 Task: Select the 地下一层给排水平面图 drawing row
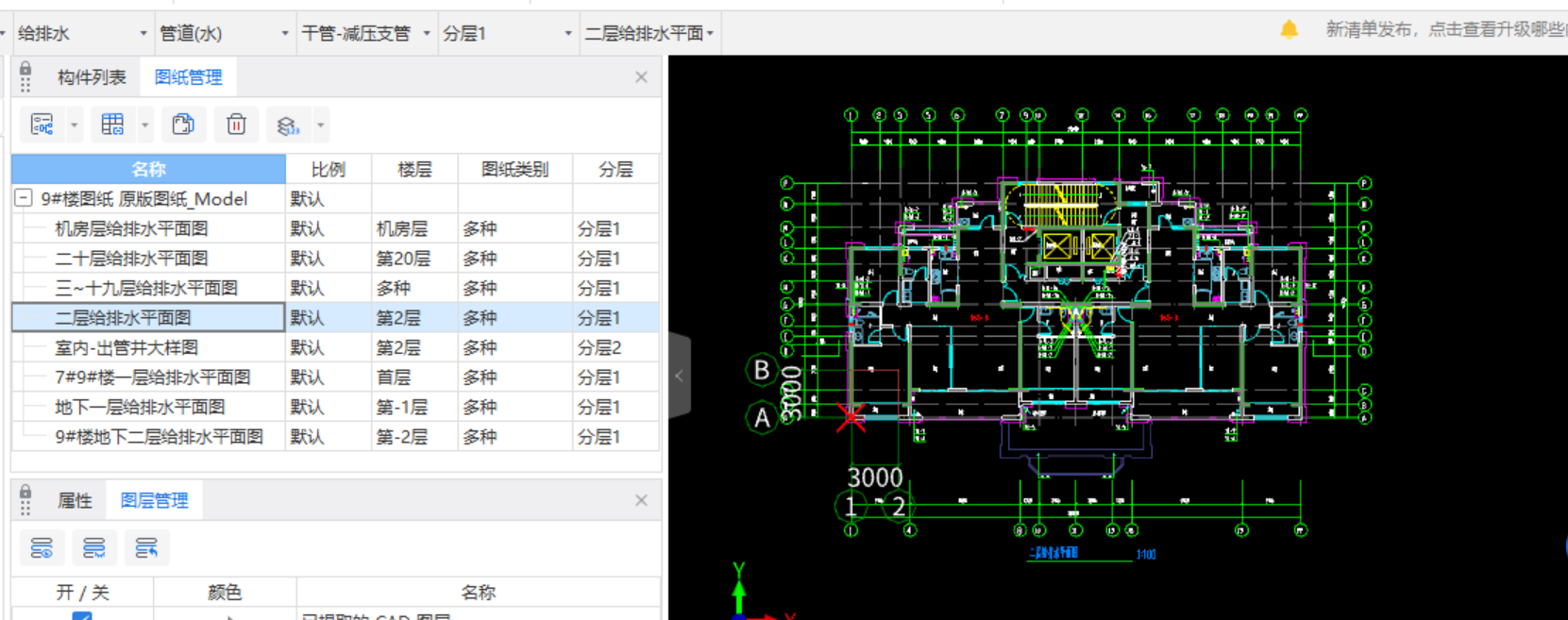click(335, 407)
